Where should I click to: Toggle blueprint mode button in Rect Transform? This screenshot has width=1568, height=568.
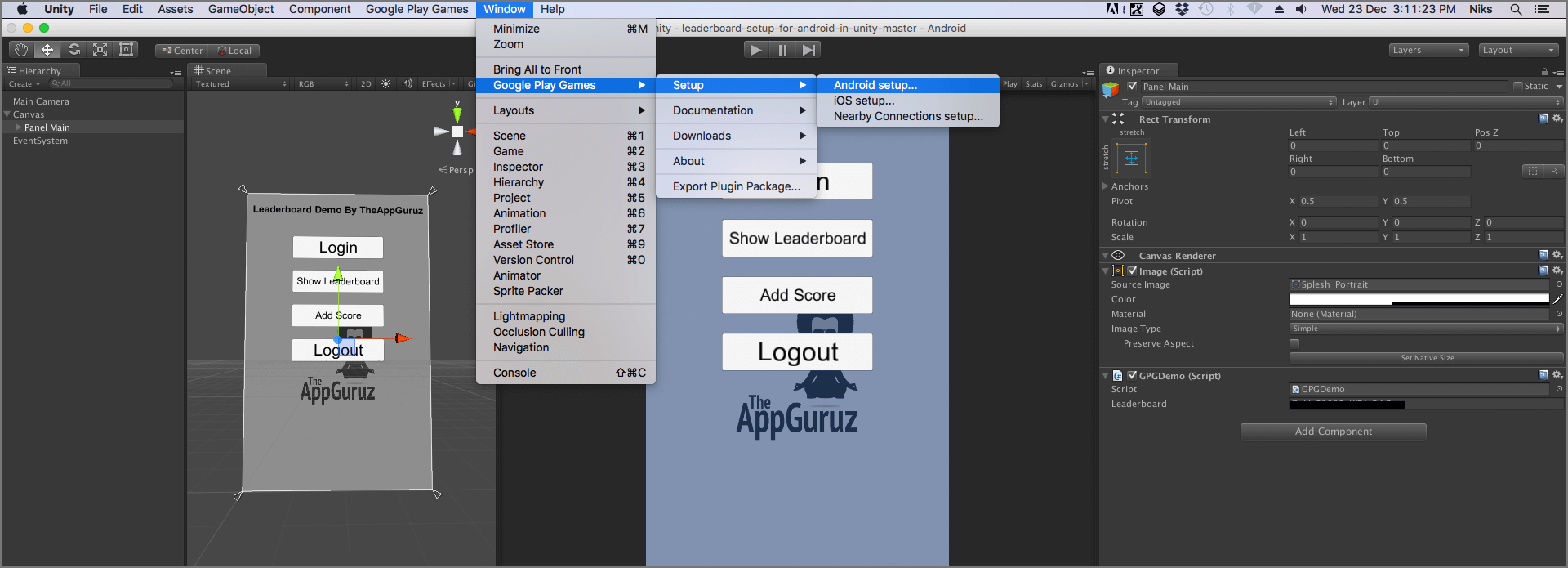click(1533, 171)
